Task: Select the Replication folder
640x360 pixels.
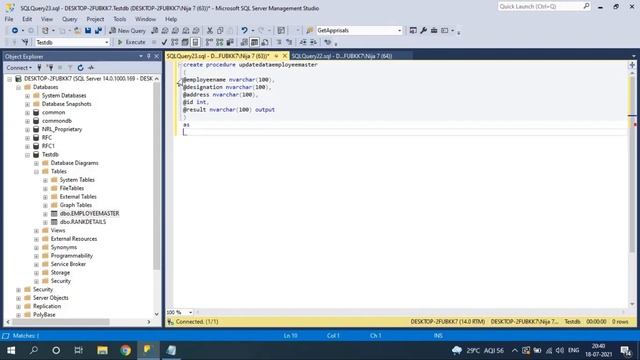Action: point(47,307)
